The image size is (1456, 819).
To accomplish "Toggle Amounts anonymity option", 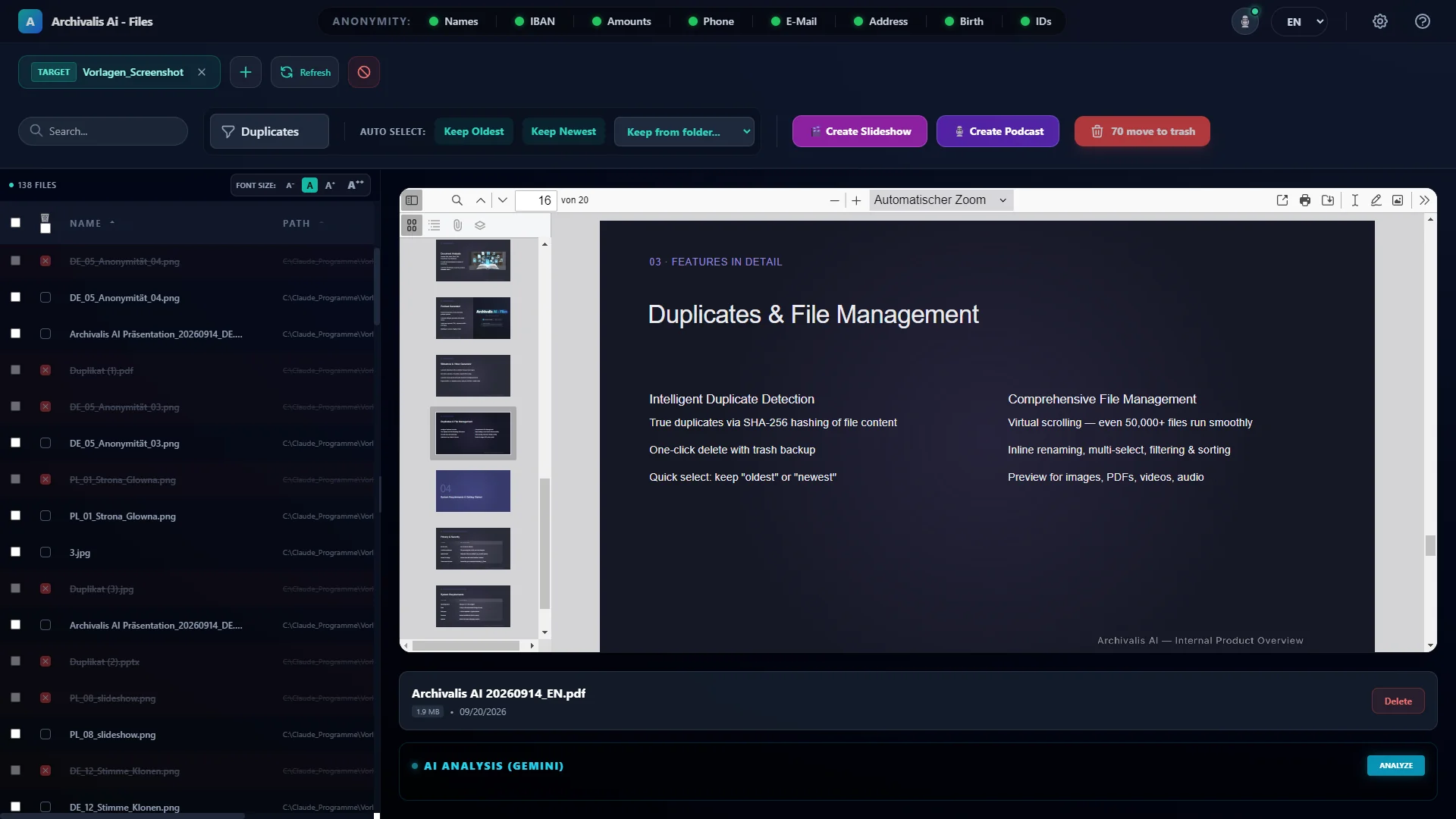I will (x=621, y=21).
